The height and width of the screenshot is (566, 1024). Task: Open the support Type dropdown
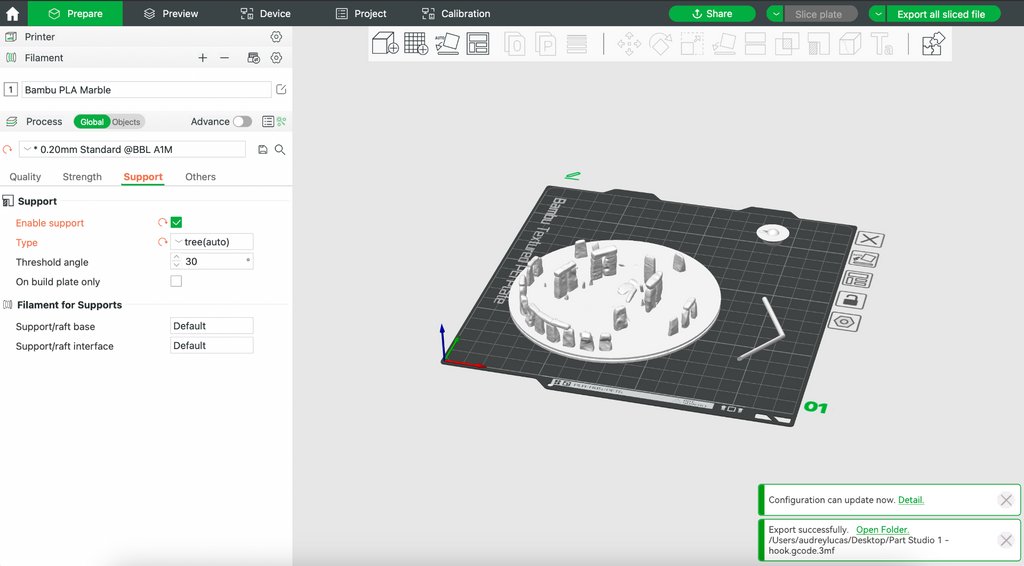point(212,242)
